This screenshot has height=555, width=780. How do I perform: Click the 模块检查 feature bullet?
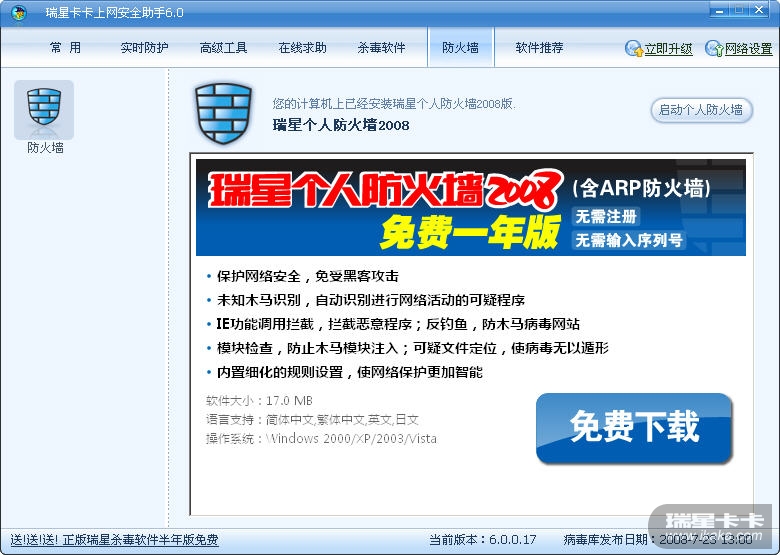click(x=408, y=348)
